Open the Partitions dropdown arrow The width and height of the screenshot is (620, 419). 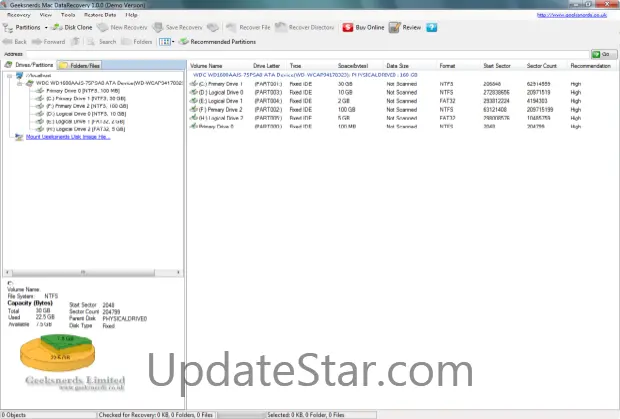pyautogui.click(x=46, y=28)
